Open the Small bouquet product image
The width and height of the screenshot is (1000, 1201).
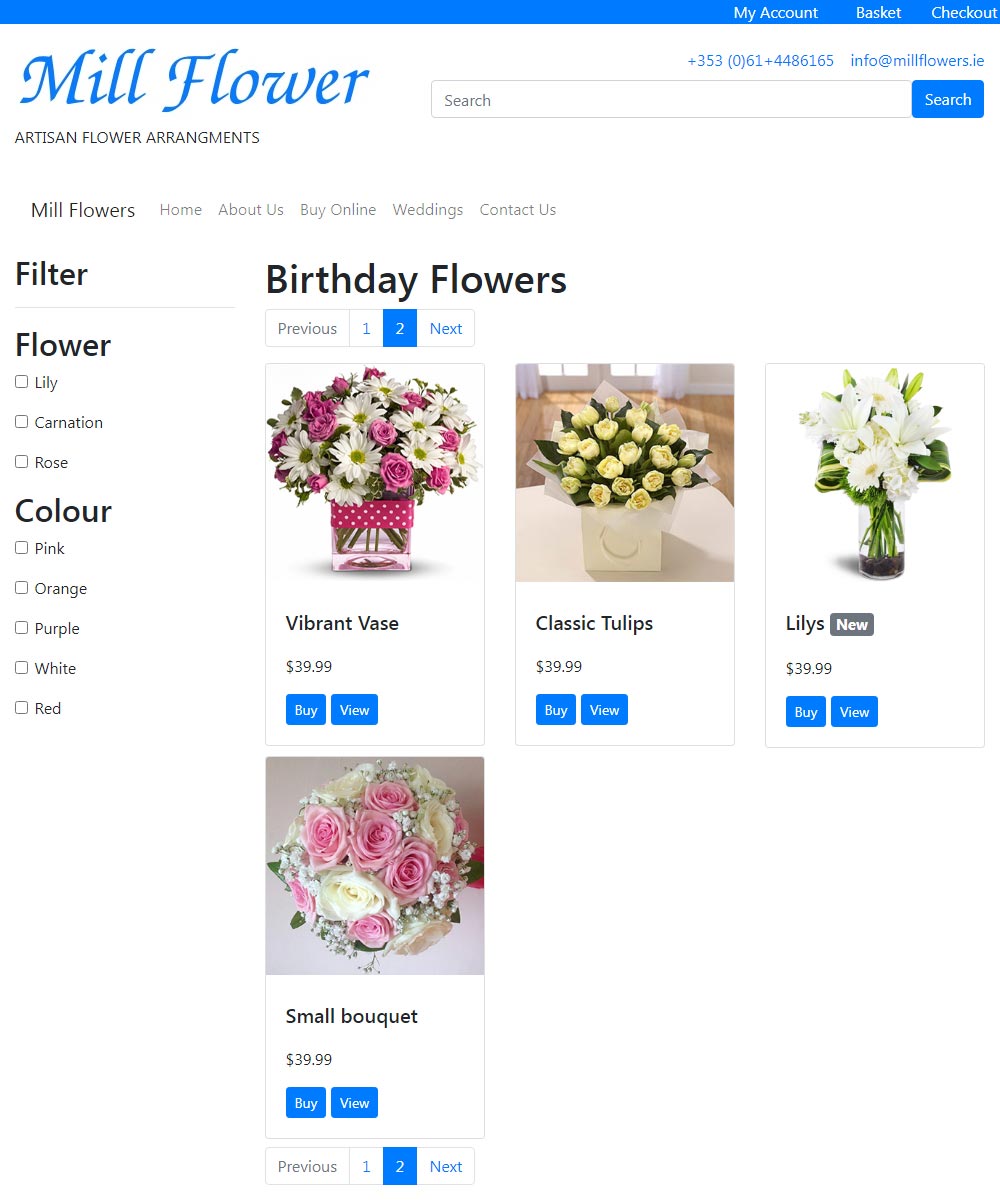pos(375,866)
